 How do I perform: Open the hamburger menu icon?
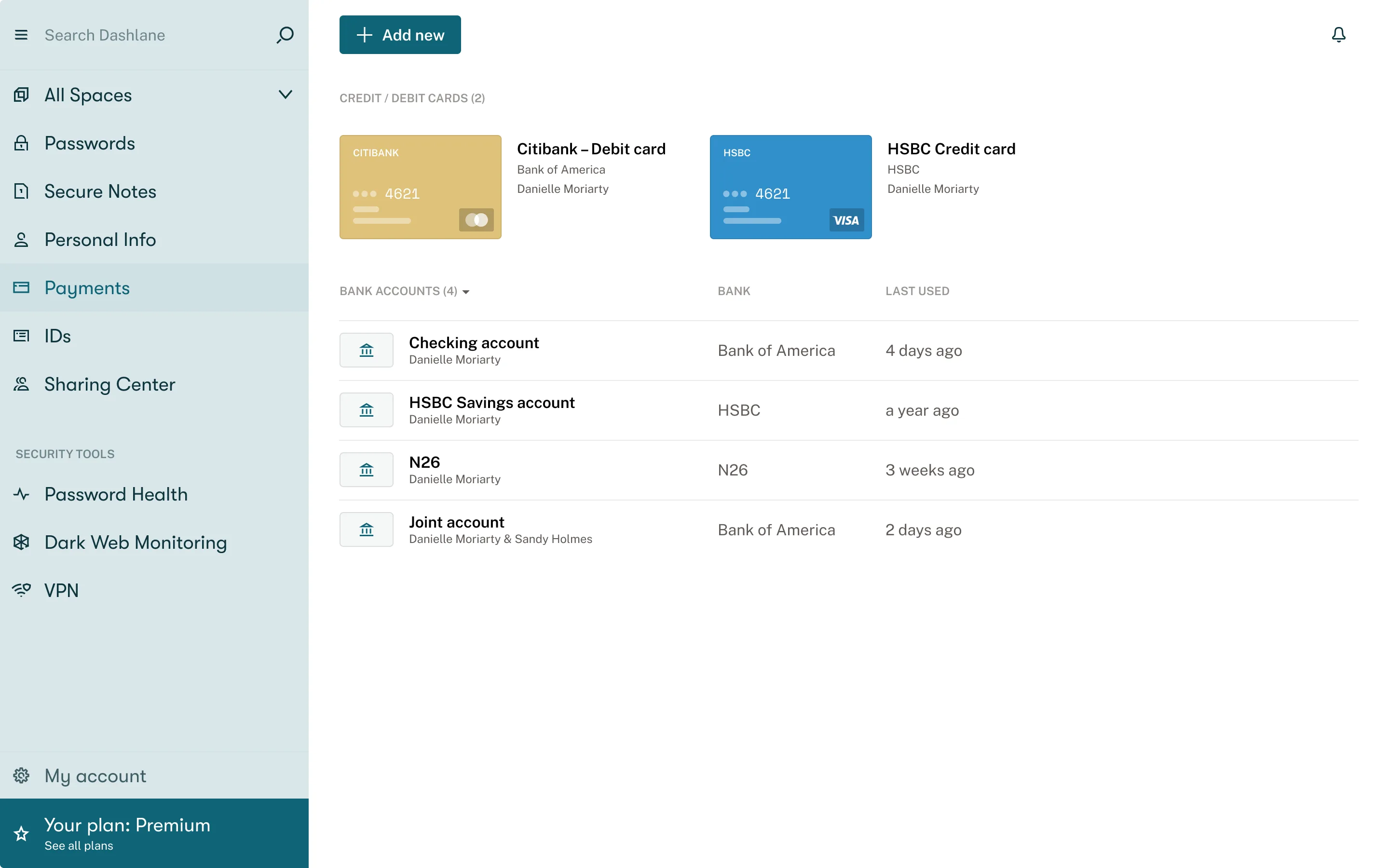[x=21, y=35]
